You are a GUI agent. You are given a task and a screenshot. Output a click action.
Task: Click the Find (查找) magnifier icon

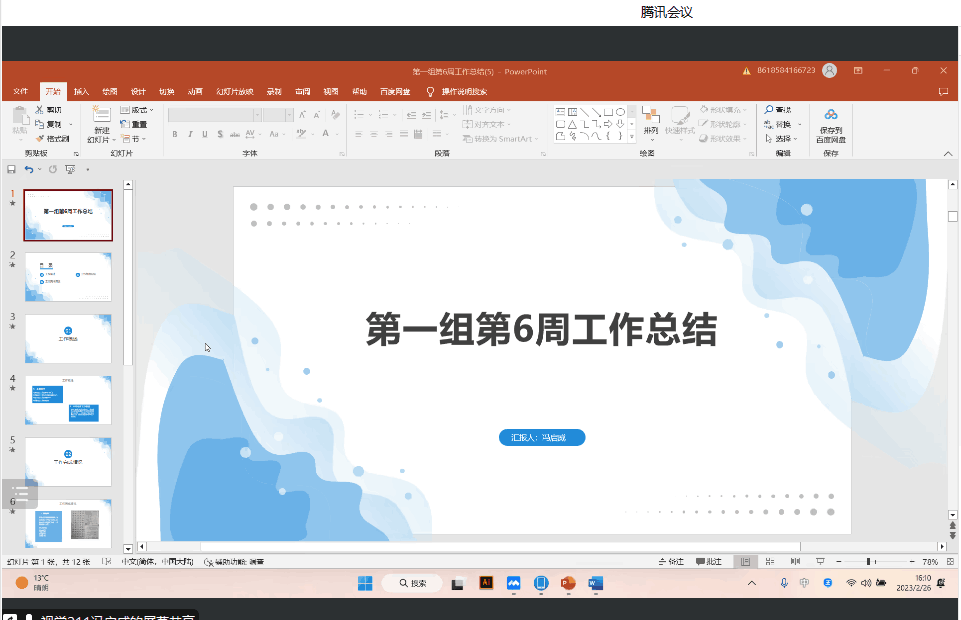(769, 110)
